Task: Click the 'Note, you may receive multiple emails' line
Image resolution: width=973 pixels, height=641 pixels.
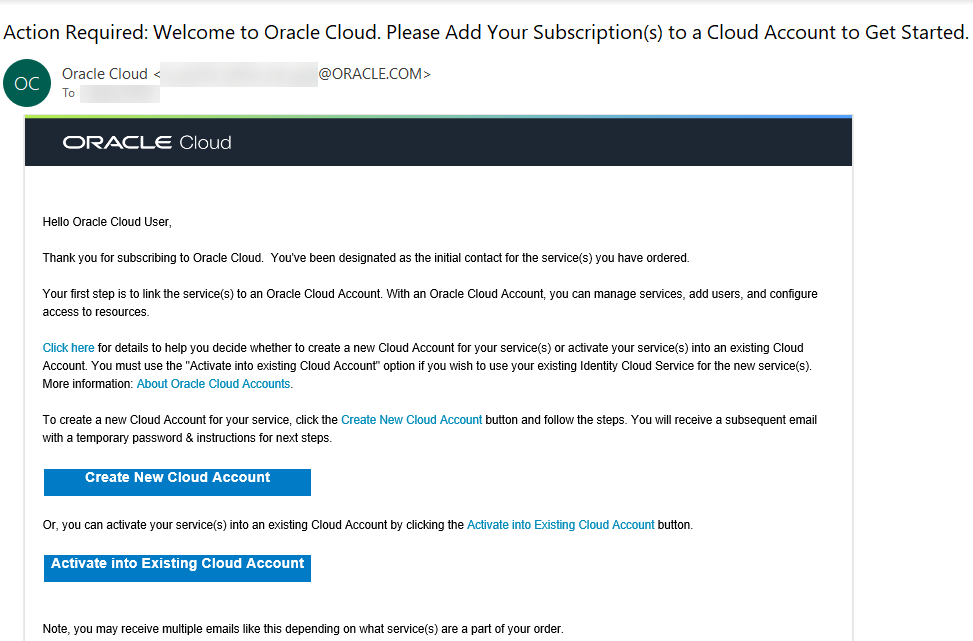Action: point(303,629)
